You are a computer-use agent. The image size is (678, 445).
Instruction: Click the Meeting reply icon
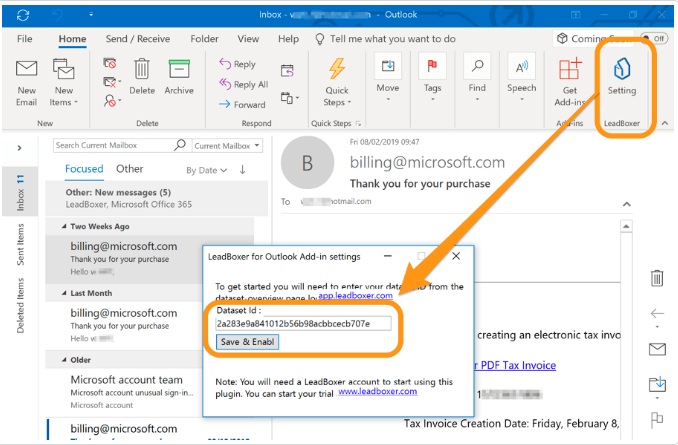(287, 70)
